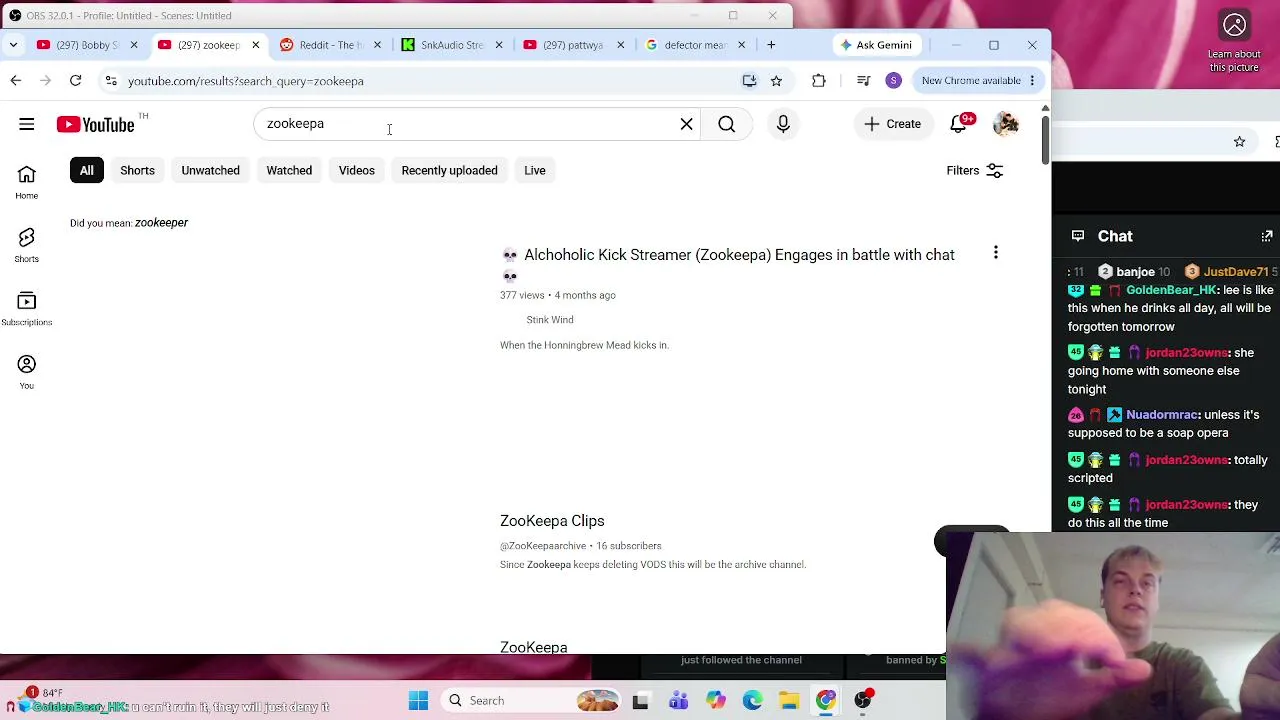Open the three-dot menu for the Alchoholic Kick Streamer video
Screen dimensions: 1280x720
(x=996, y=253)
